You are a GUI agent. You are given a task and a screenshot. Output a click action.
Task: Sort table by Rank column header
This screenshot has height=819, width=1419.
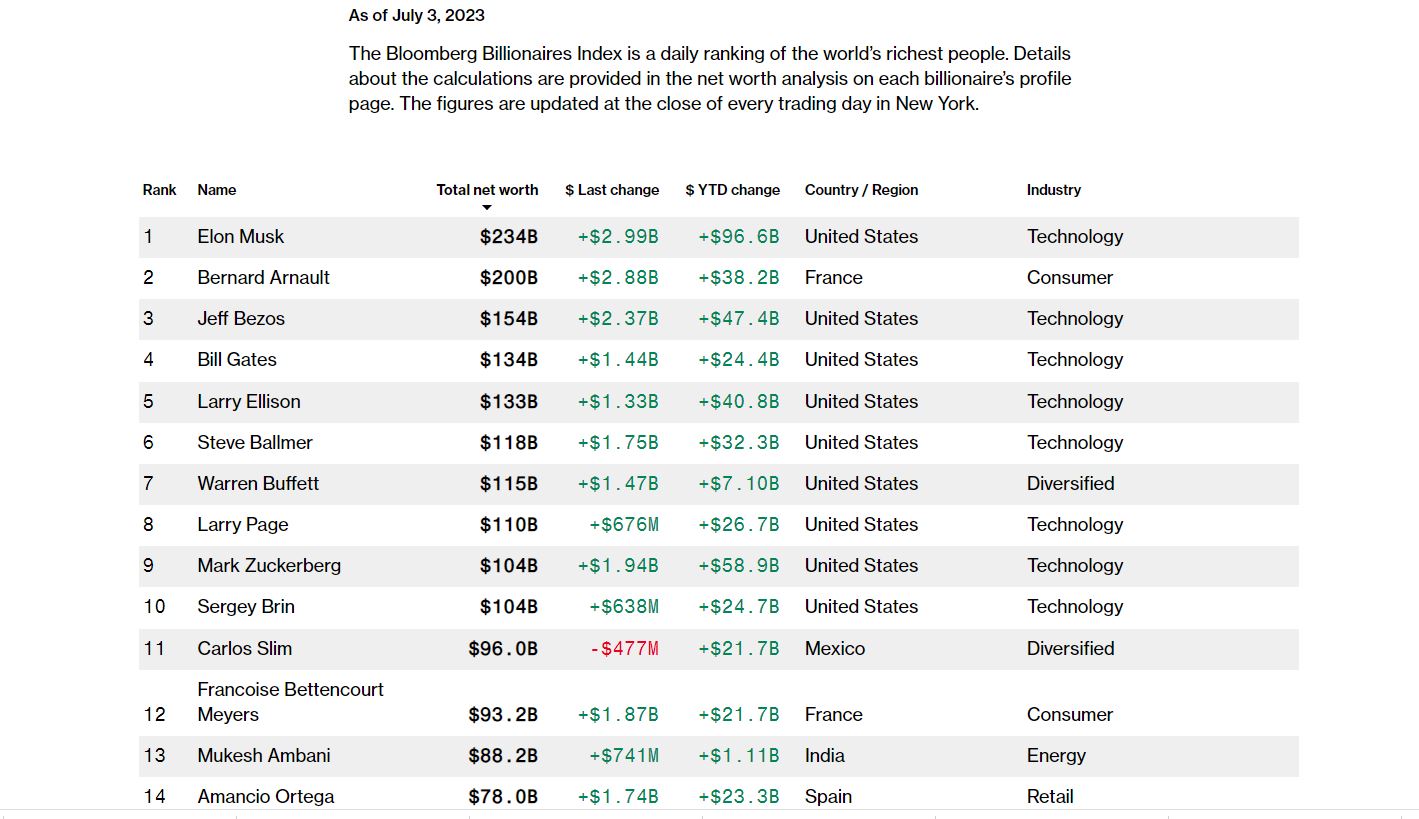tap(159, 190)
